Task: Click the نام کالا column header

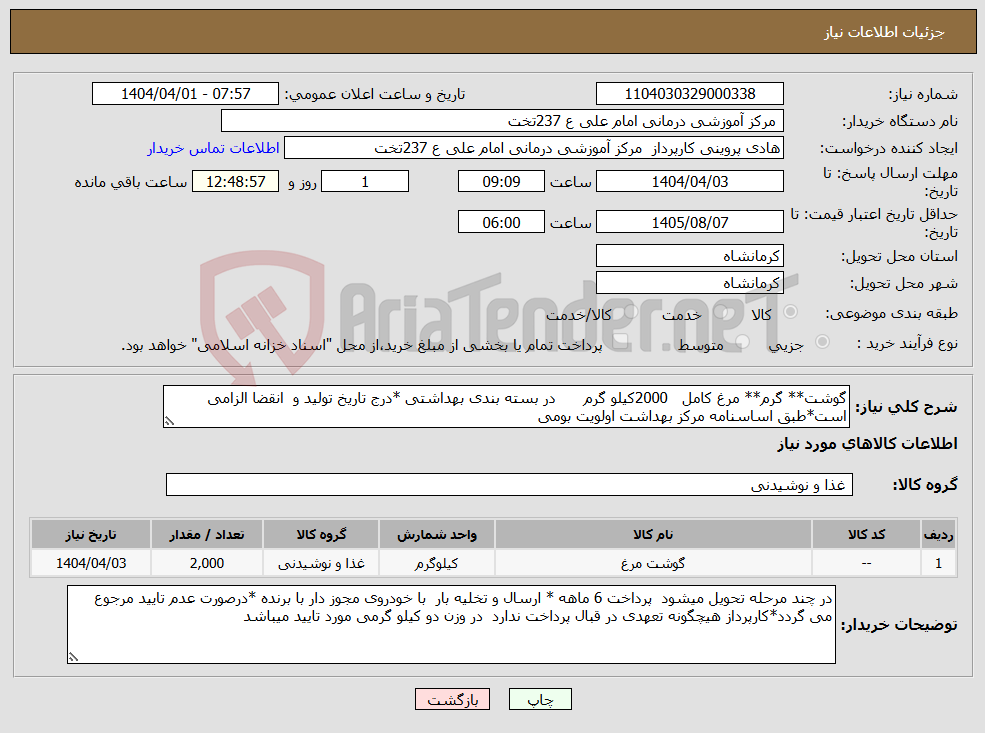Action: 653,535
